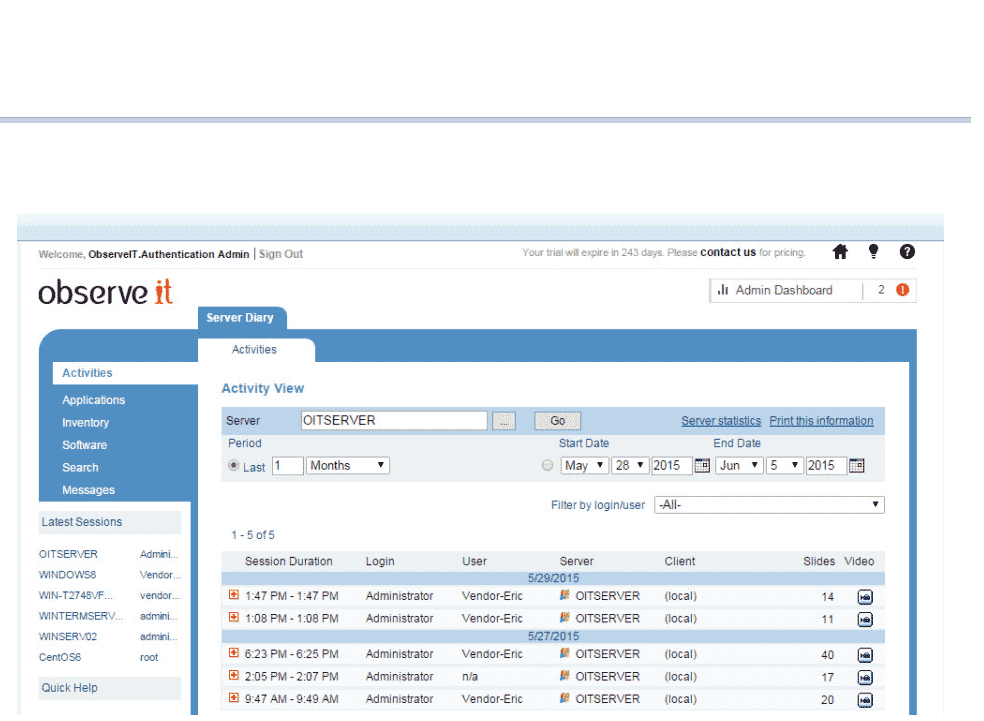Screen dimensions: 984x721
Task: Switch to the Server Diary tab
Action: (242, 318)
